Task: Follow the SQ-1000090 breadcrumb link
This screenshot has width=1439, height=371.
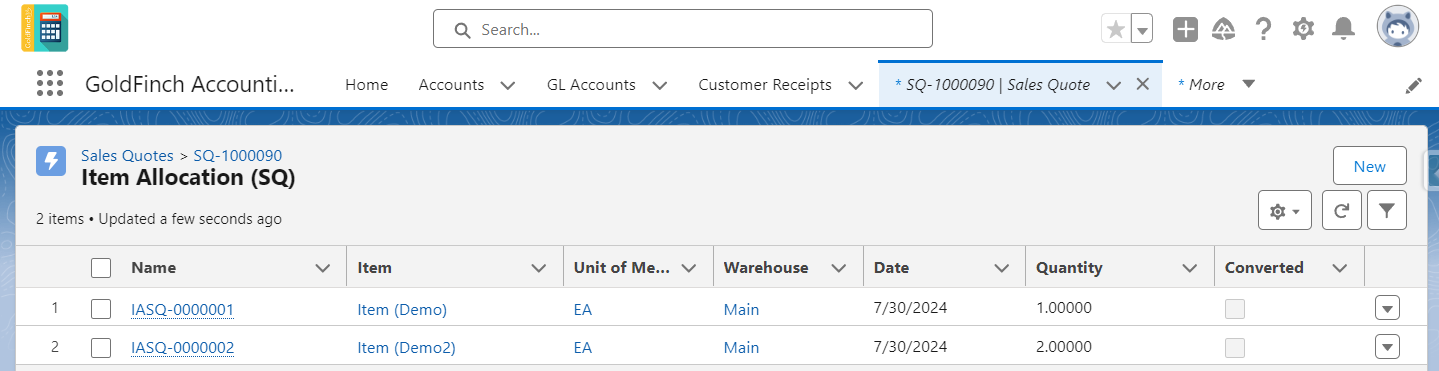Action: pyautogui.click(x=238, y=156)
